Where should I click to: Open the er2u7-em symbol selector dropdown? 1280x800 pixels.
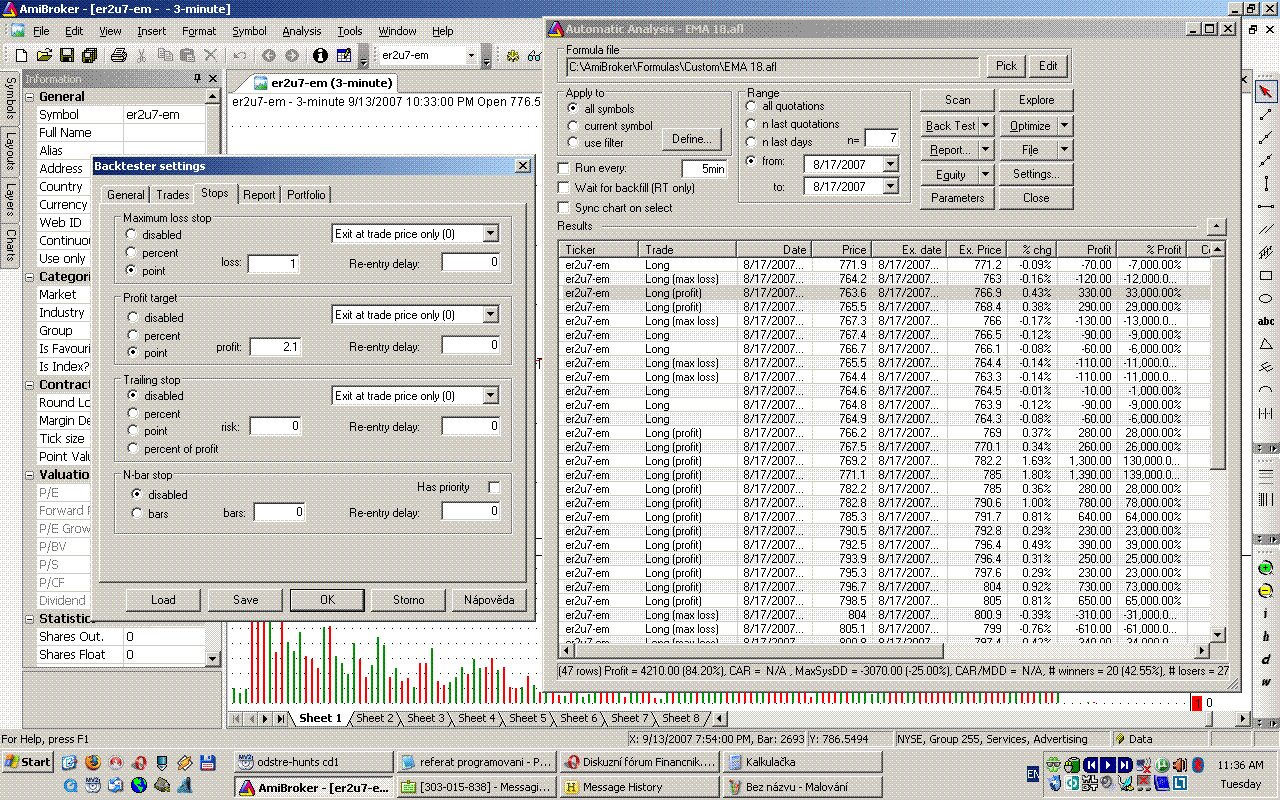[x=472, y=56]
